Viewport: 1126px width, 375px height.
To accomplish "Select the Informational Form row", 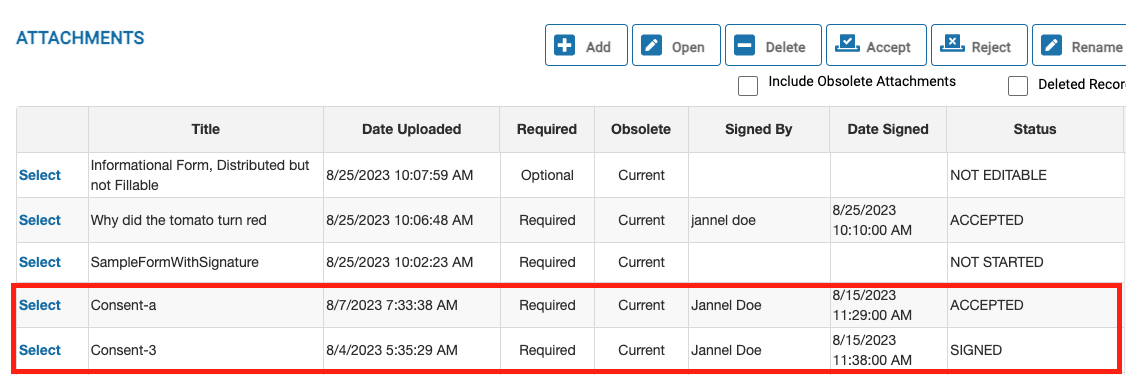I will coord(39,175).
